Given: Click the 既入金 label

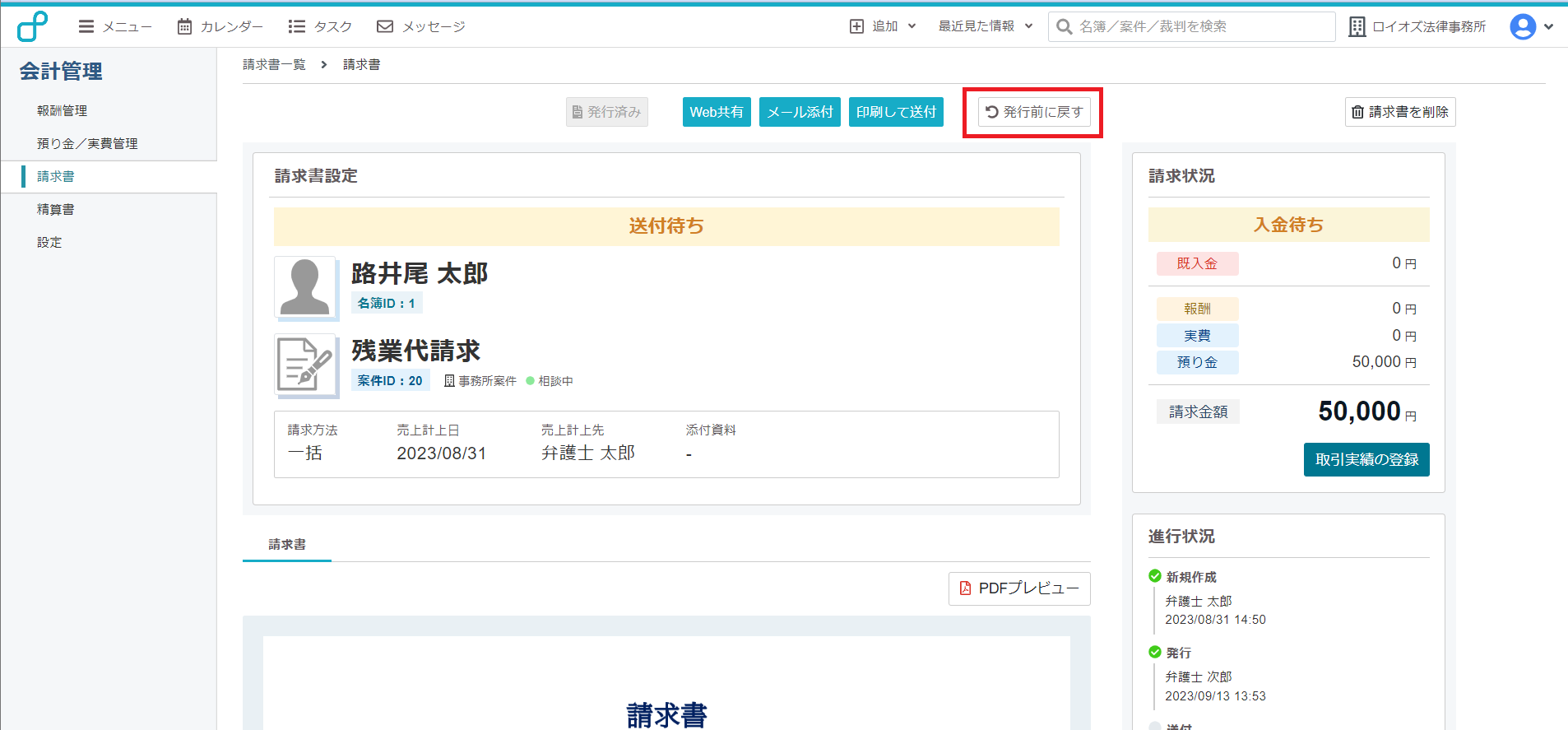Looking at the screenshot, I should coord(1197,263).
